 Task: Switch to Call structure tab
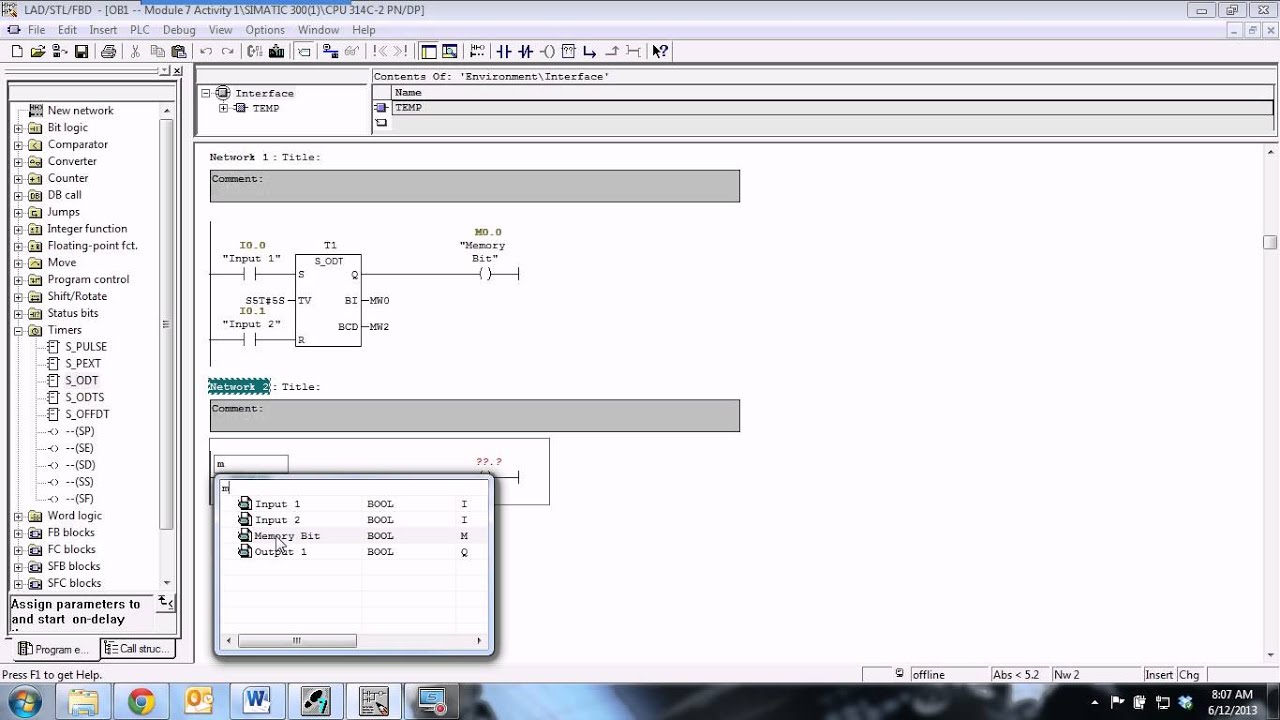[x=138, y=649]
